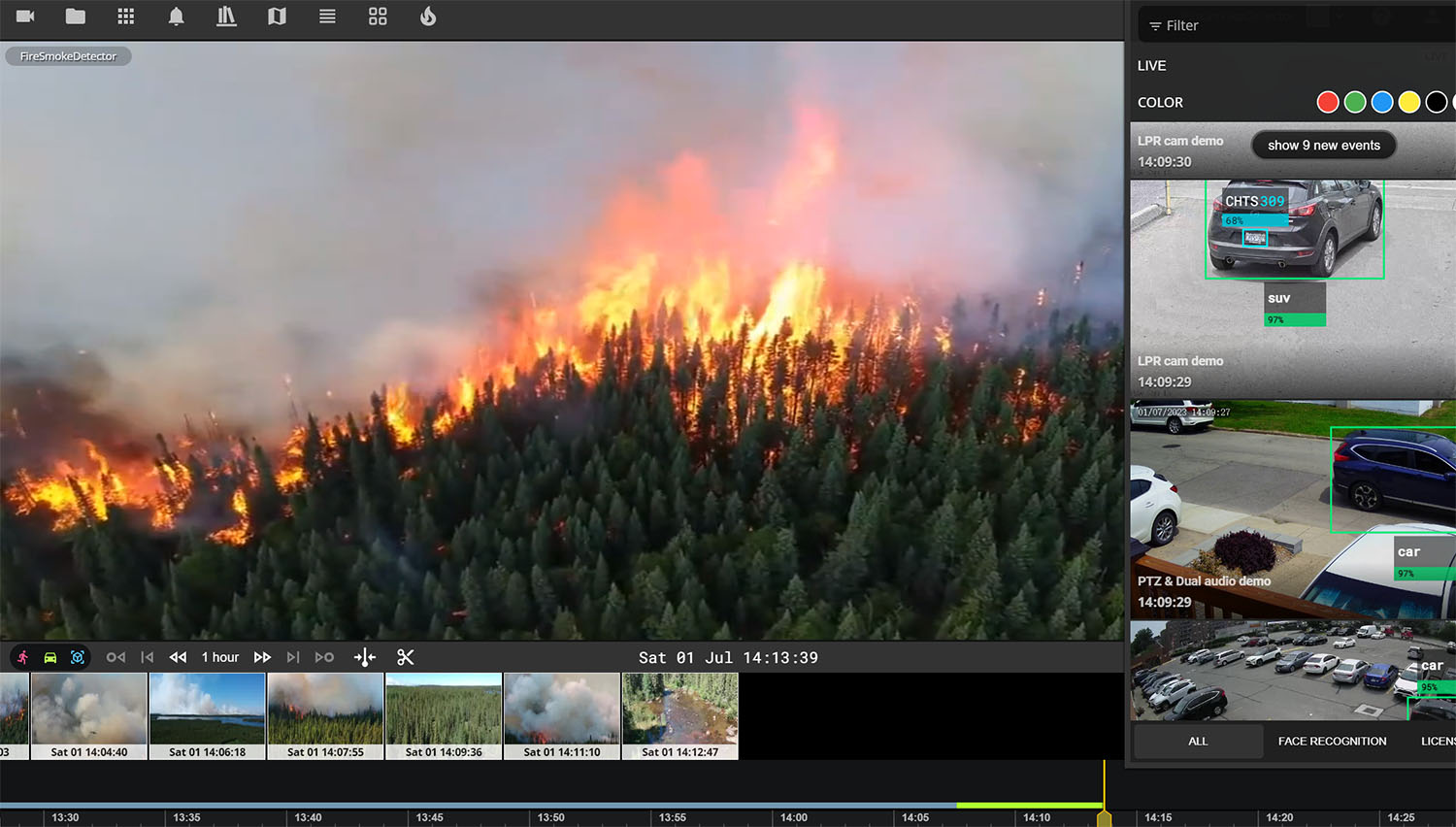Viewport: 1456px width, 827px height.
Task: Open the map view icon
Action: coord(277,17)
